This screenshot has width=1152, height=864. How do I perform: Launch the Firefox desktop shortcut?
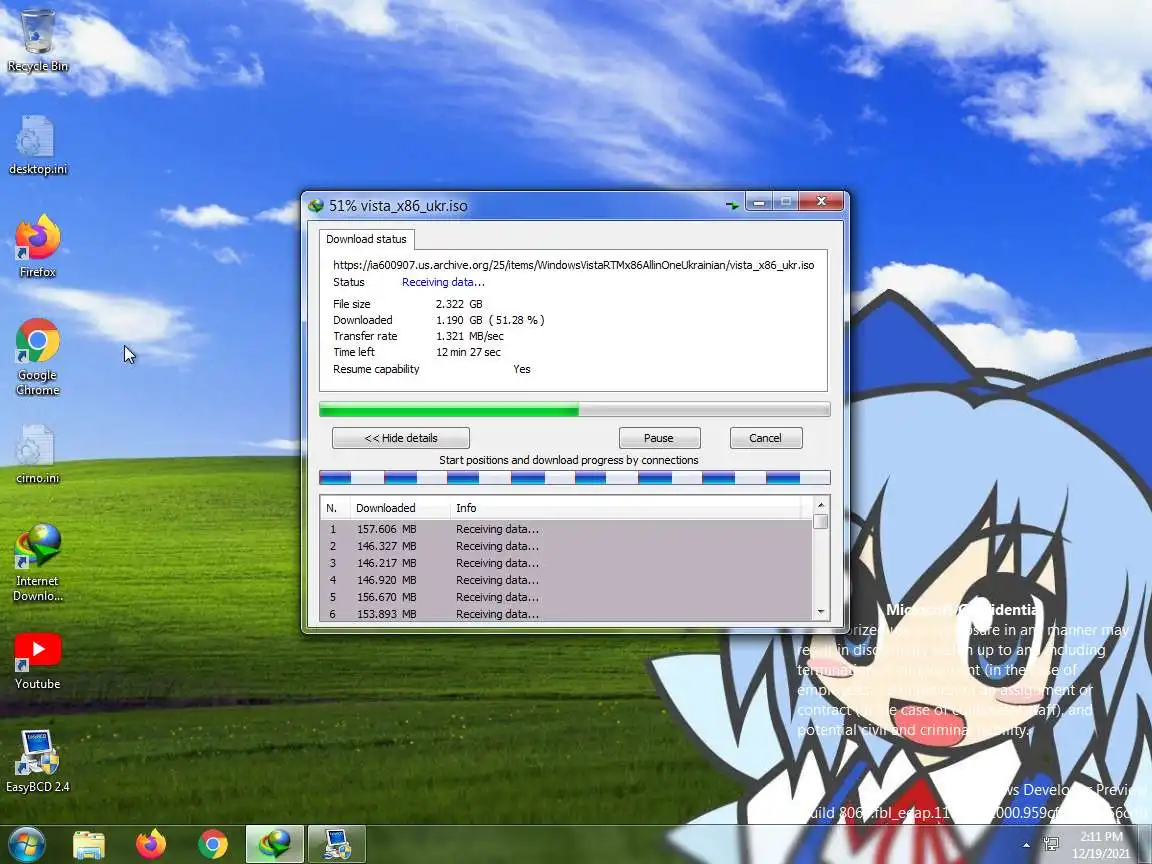[x=37, y=246]
